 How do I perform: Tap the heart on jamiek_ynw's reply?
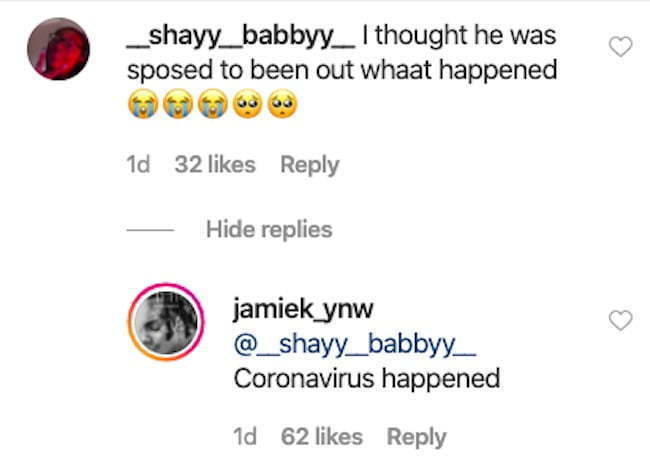click(x=621, y=320)
